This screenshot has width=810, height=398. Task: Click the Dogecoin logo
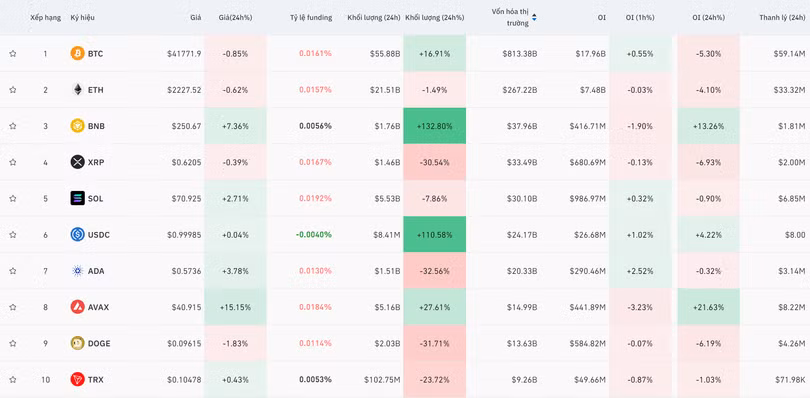tap(77, 343)
